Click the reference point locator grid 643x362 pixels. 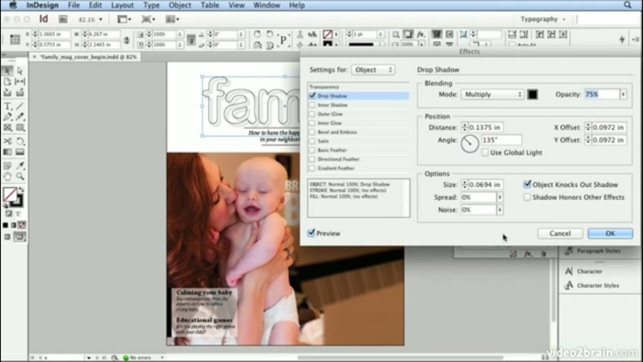15,39
